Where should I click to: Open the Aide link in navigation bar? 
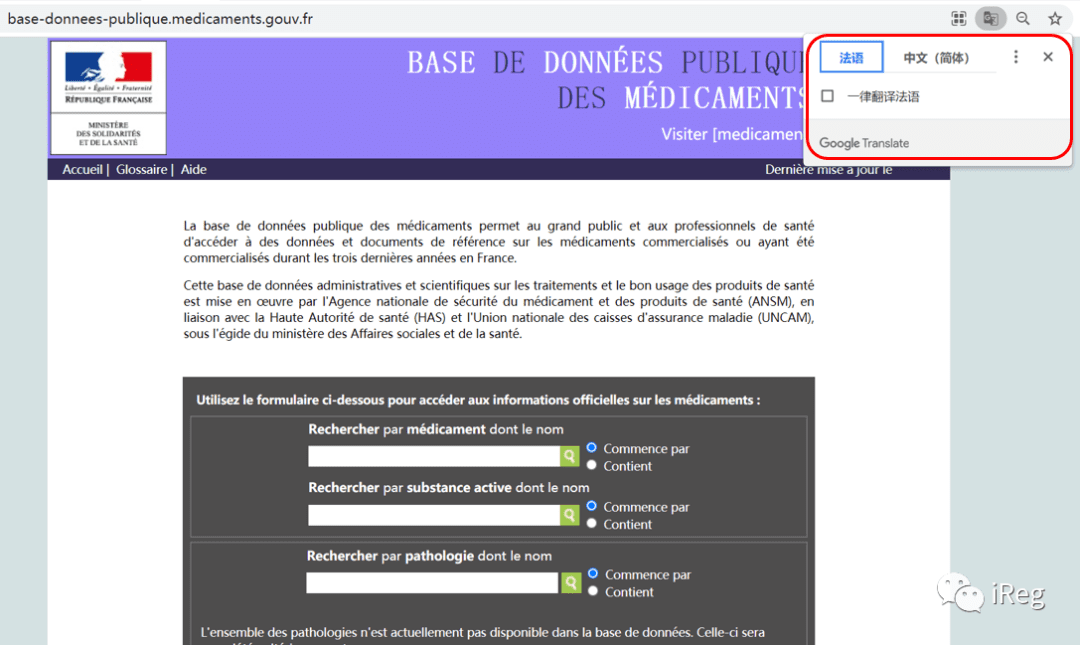[194, 170]
